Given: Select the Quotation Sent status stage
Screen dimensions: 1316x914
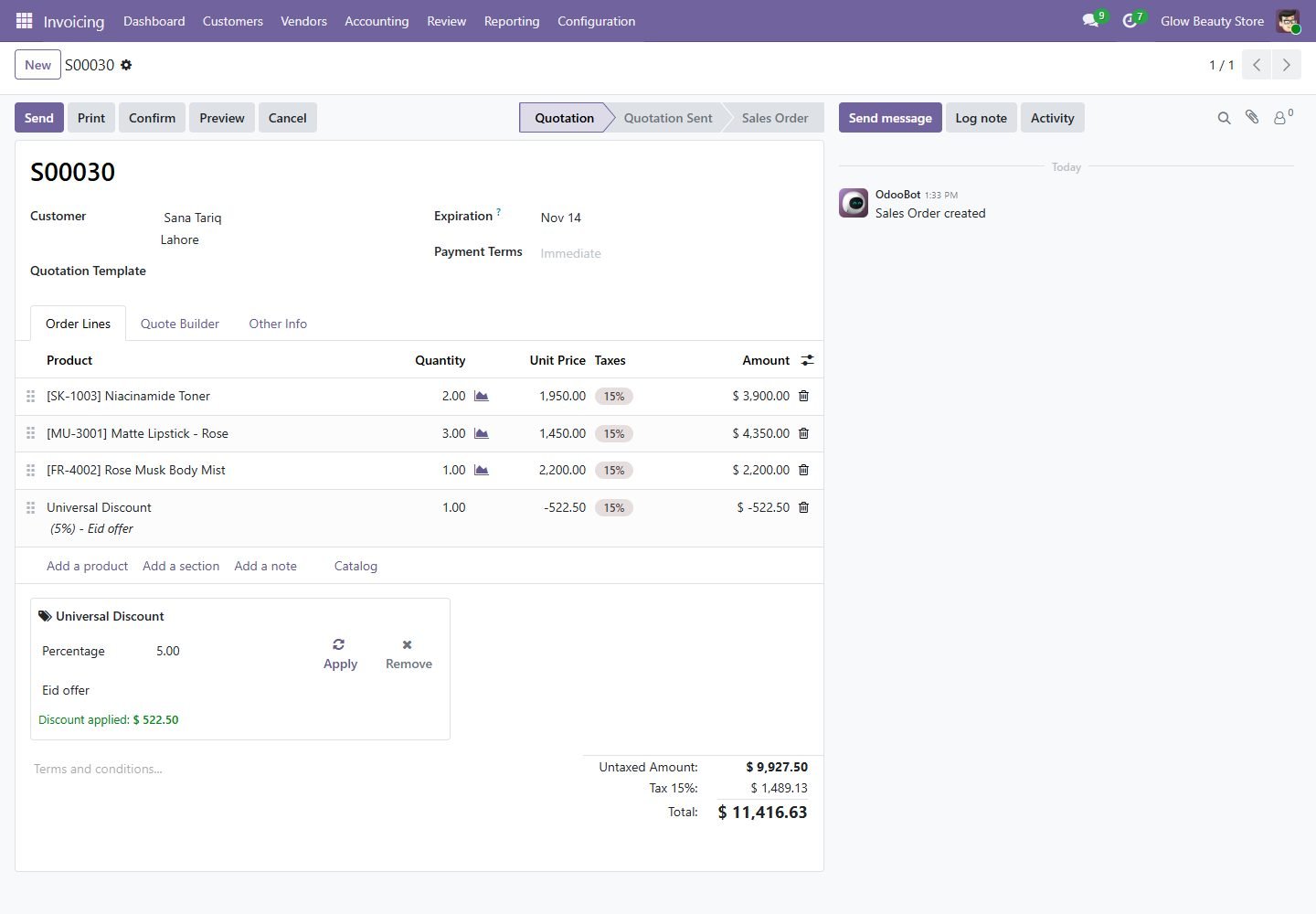Looking at the screenshot, I should coord(668,118).
